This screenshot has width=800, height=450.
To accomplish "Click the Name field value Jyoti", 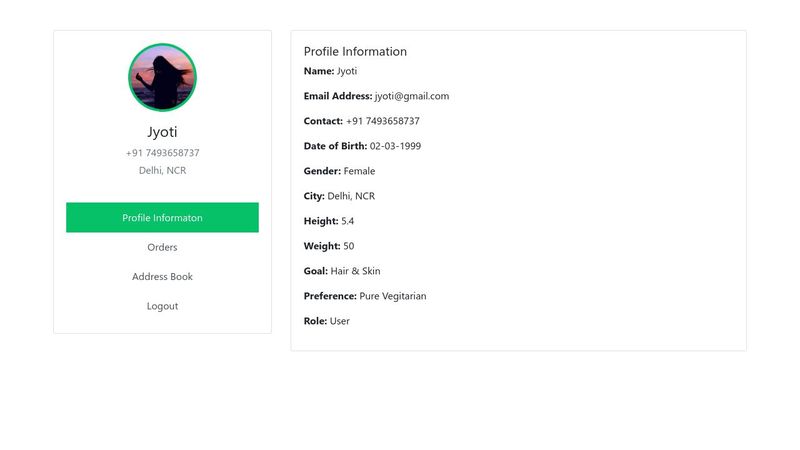I will 347,71.
